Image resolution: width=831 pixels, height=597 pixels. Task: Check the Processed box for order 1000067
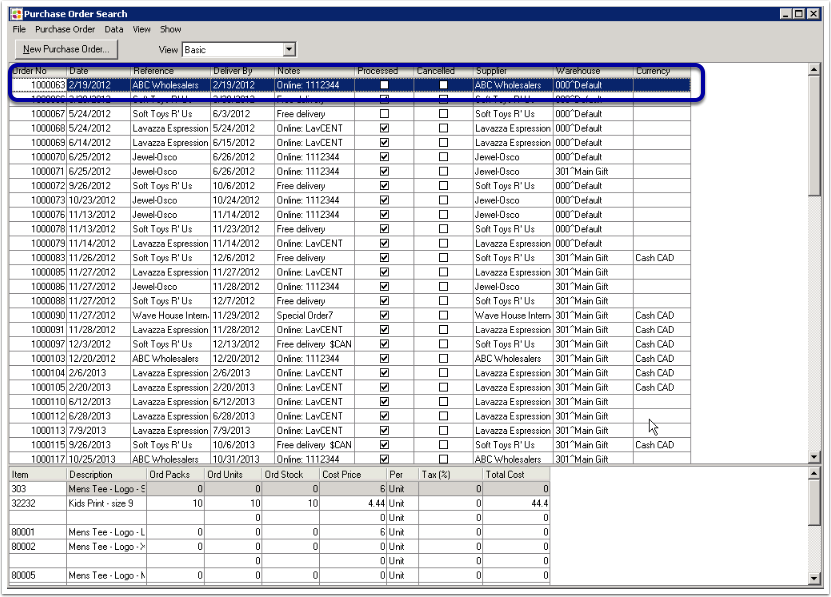(384, 113)
